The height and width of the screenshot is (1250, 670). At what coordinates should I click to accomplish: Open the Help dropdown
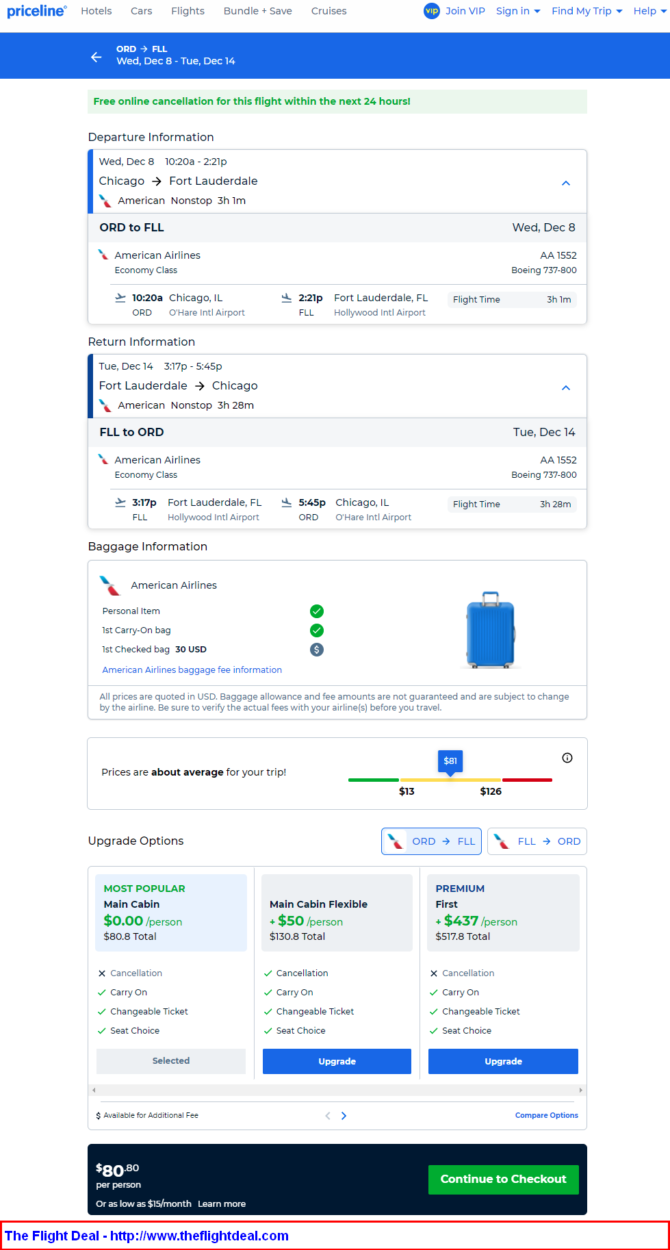[x=649, y=11]
